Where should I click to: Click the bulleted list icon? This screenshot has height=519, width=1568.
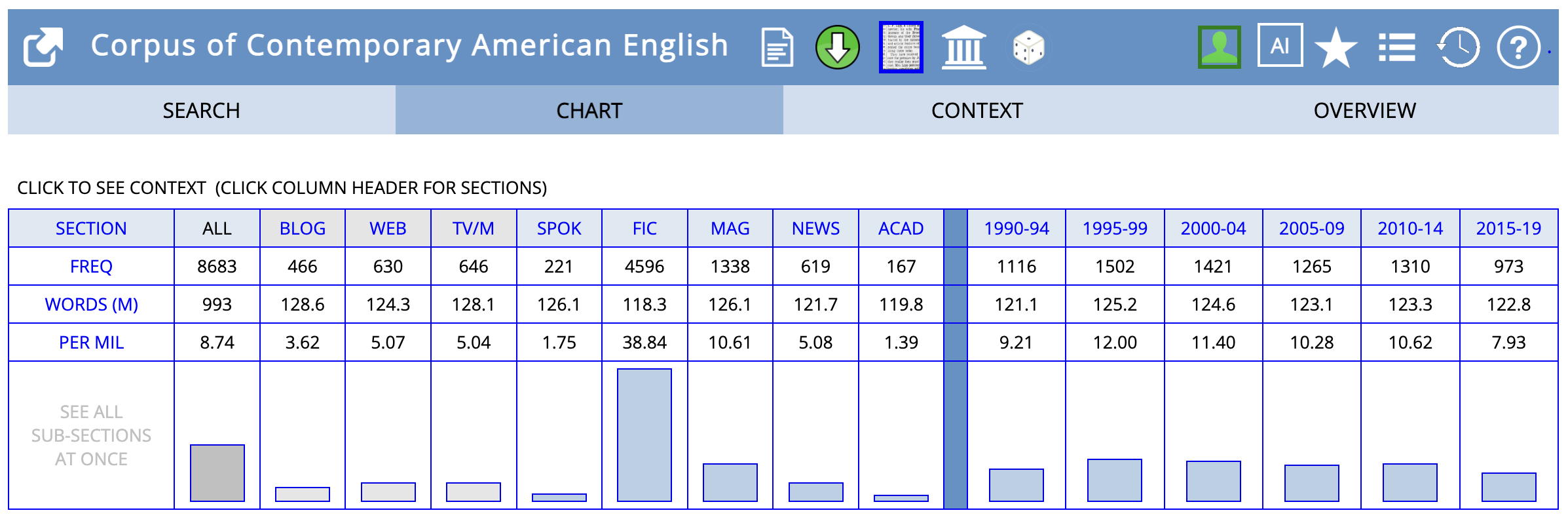click(x=1396, y=47)
